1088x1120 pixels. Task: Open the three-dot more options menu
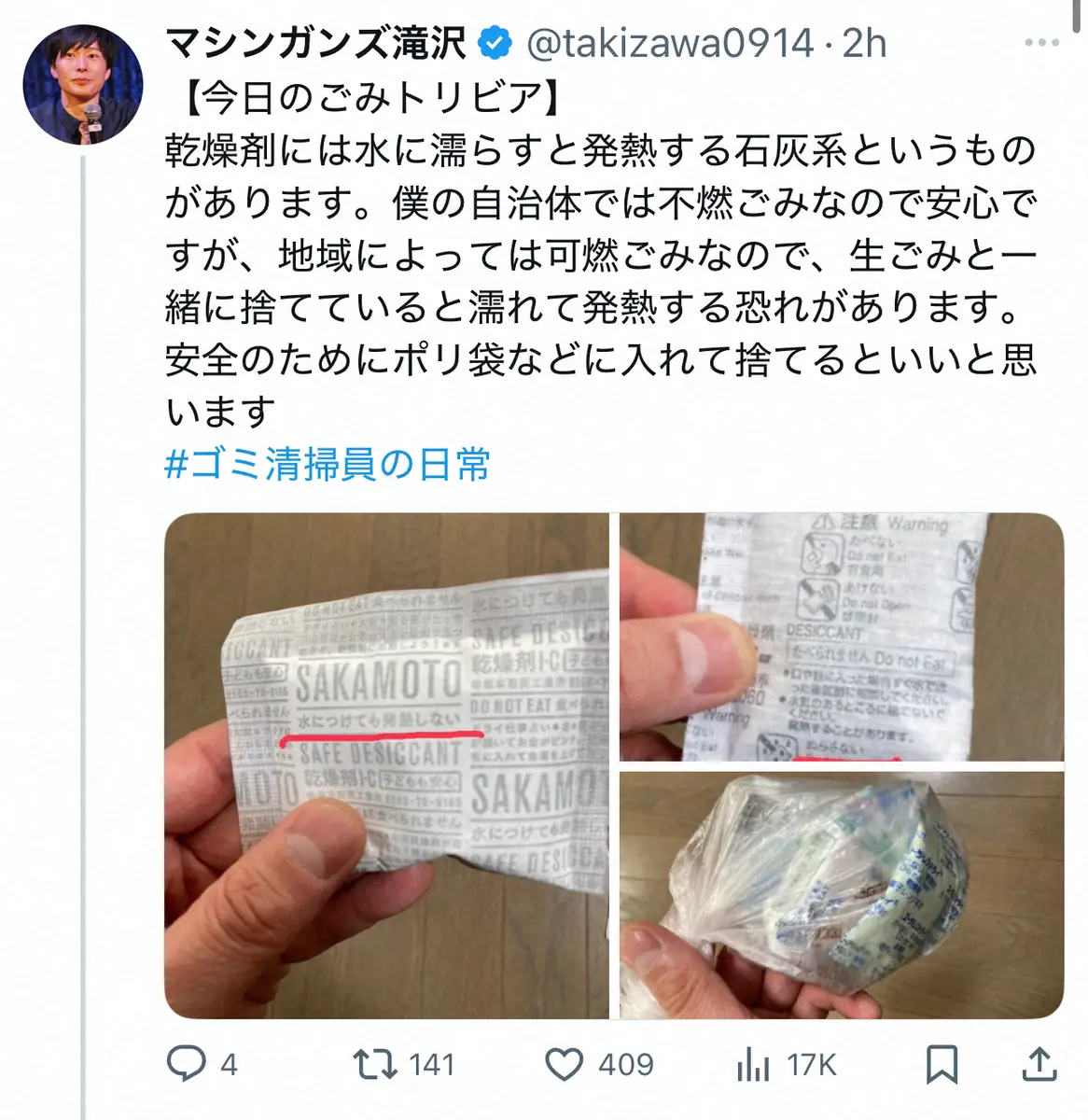click(1041, 43)
